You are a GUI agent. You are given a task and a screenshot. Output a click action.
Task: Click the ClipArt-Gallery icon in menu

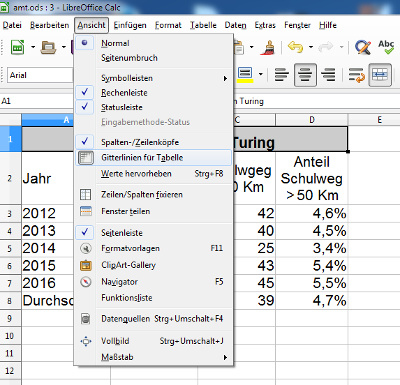click(86, 265)
